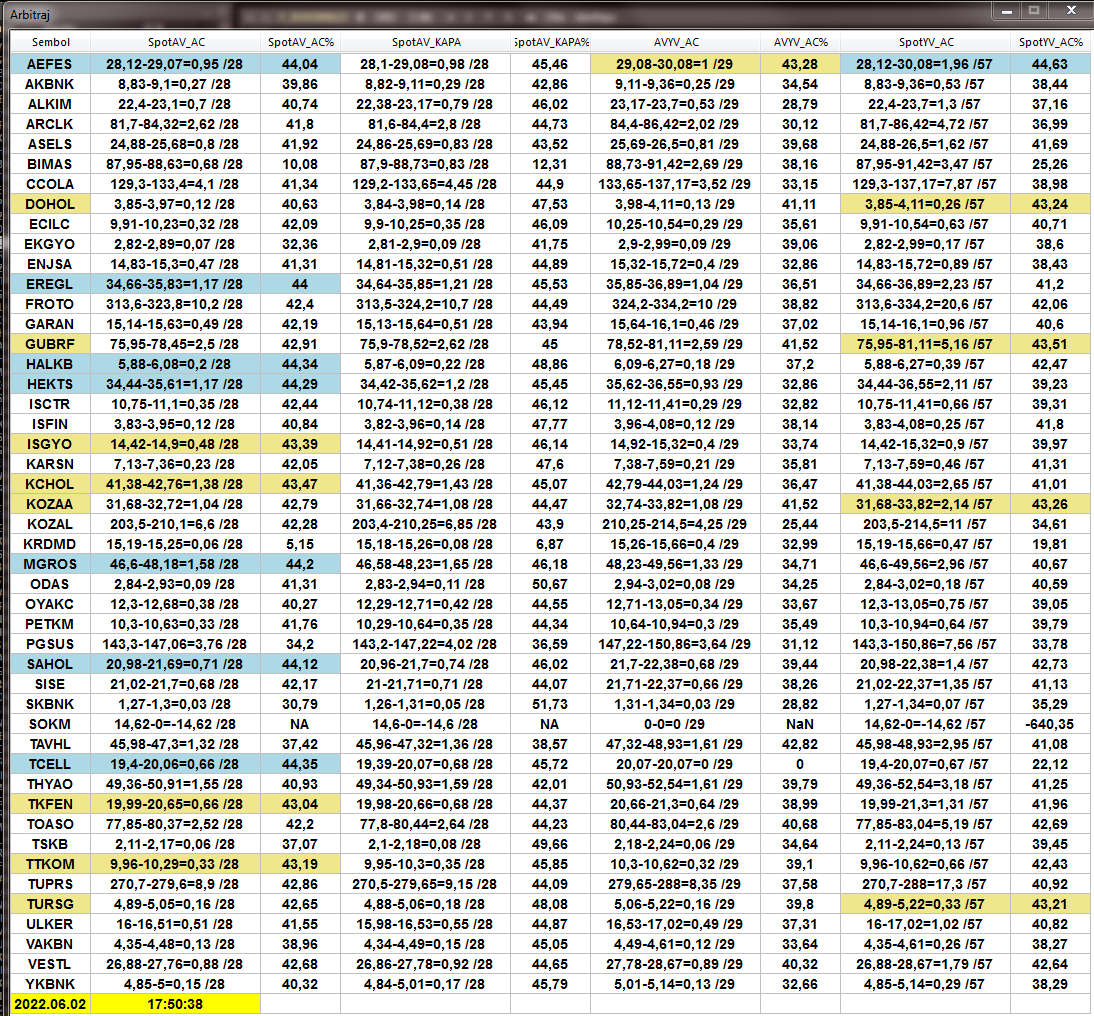Image resolution: width=1094 pixels, height=1016 pixels.
Task: Select the ENJSA symbol cell
Action: pyautogui.click(x=50, y=264)
